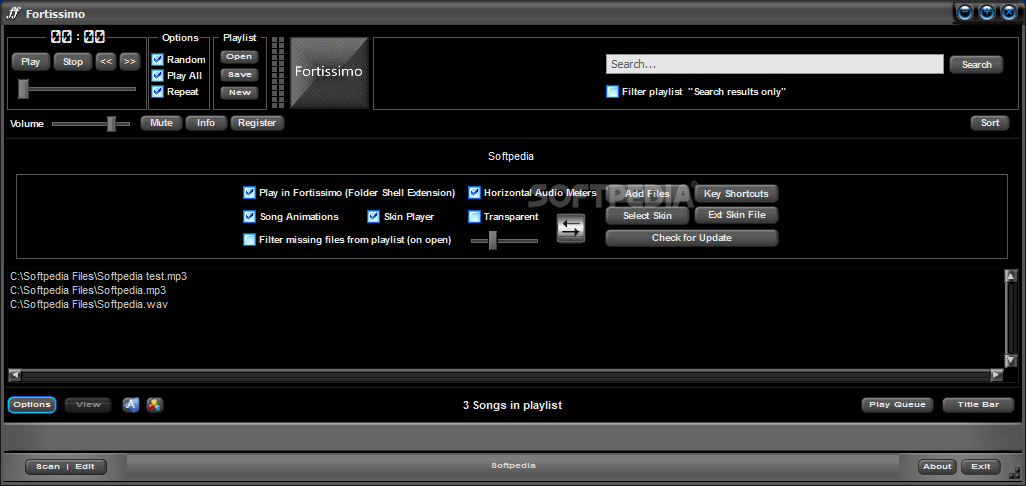Click the ff app icon in title bar

tap(13, 13)
